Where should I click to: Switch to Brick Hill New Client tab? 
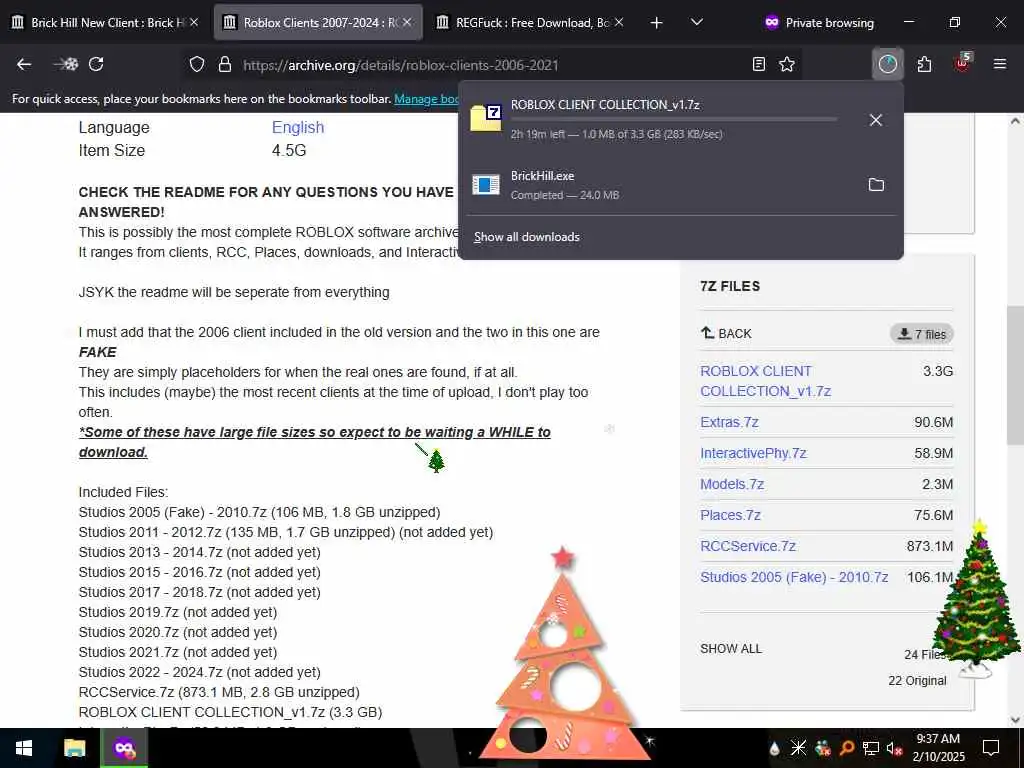click(98, 22)
